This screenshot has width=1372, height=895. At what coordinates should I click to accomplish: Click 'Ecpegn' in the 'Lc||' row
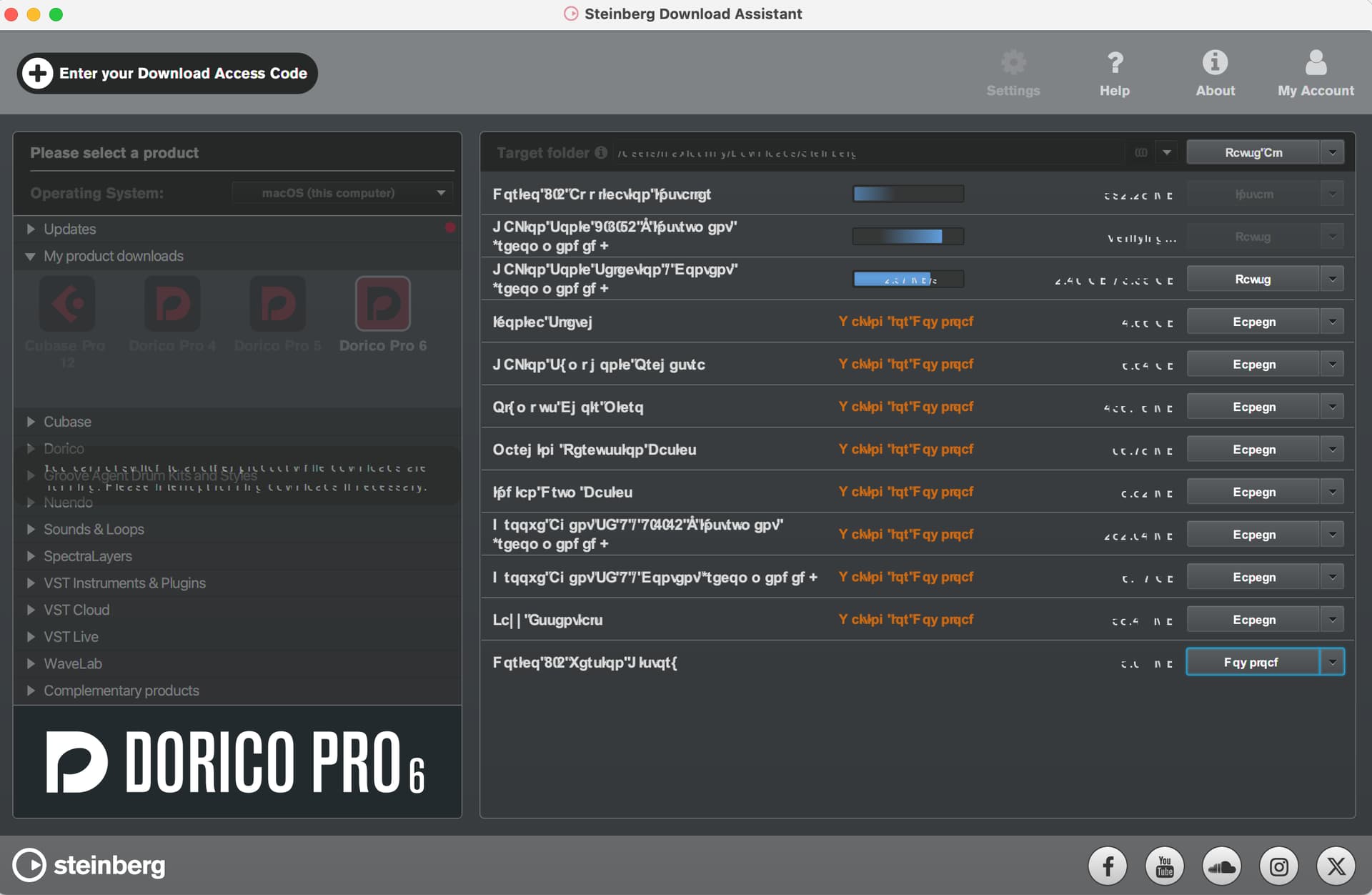point(1253,619)
